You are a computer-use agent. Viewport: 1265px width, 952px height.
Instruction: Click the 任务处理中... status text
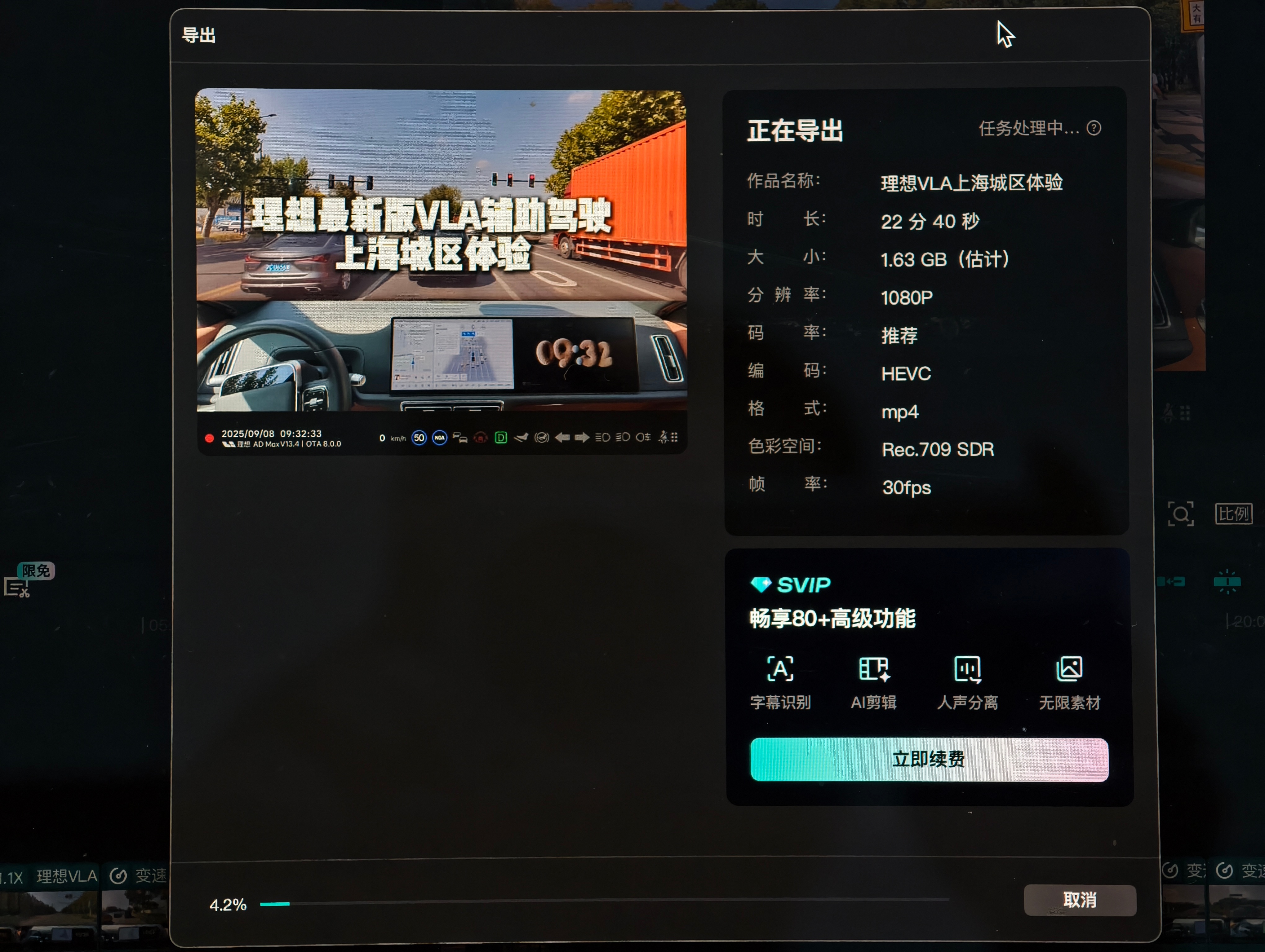click(1029, 128)
